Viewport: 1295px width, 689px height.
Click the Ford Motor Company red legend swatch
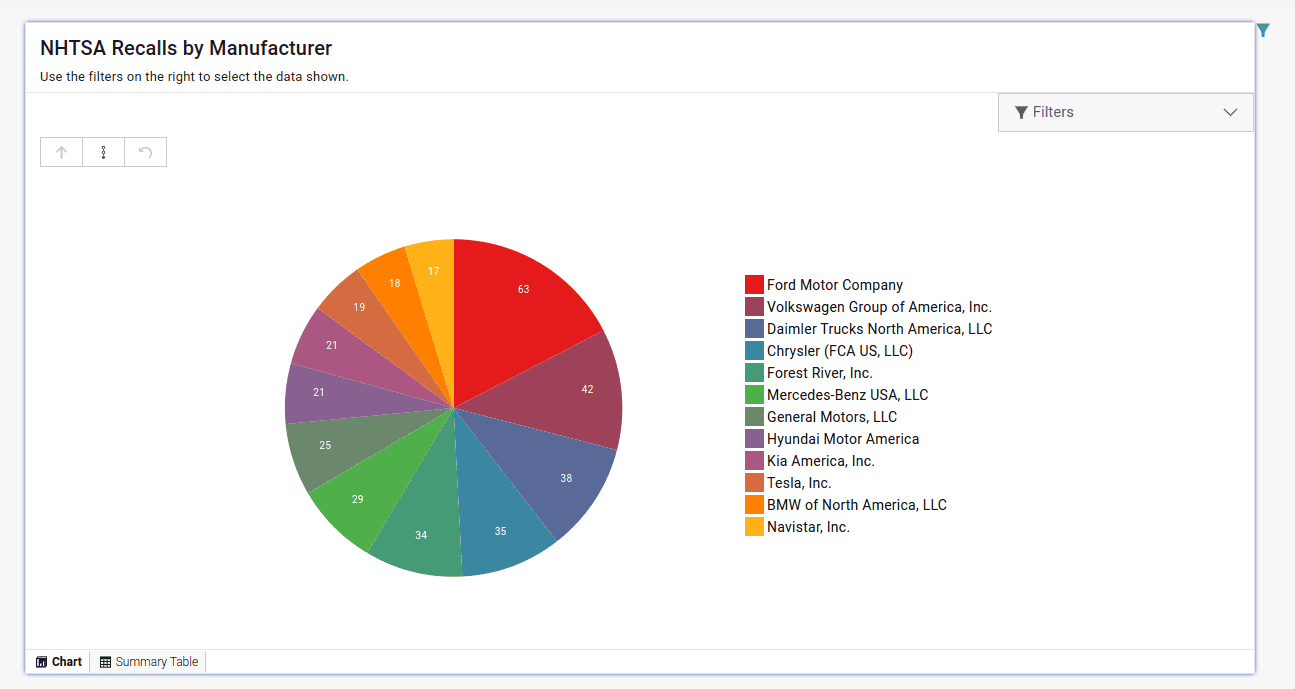pos(754,285)
